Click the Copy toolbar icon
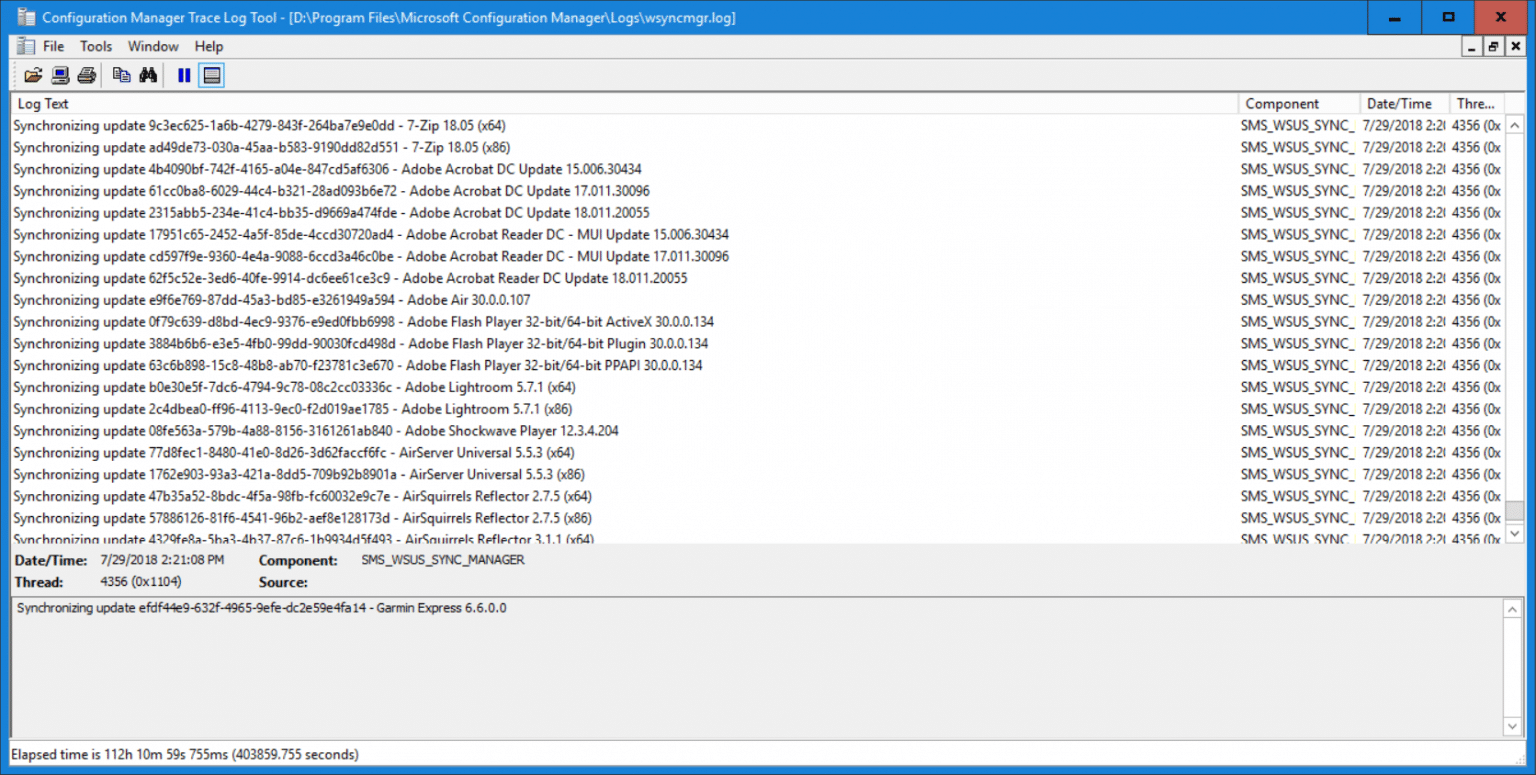 tap(121, 74)
